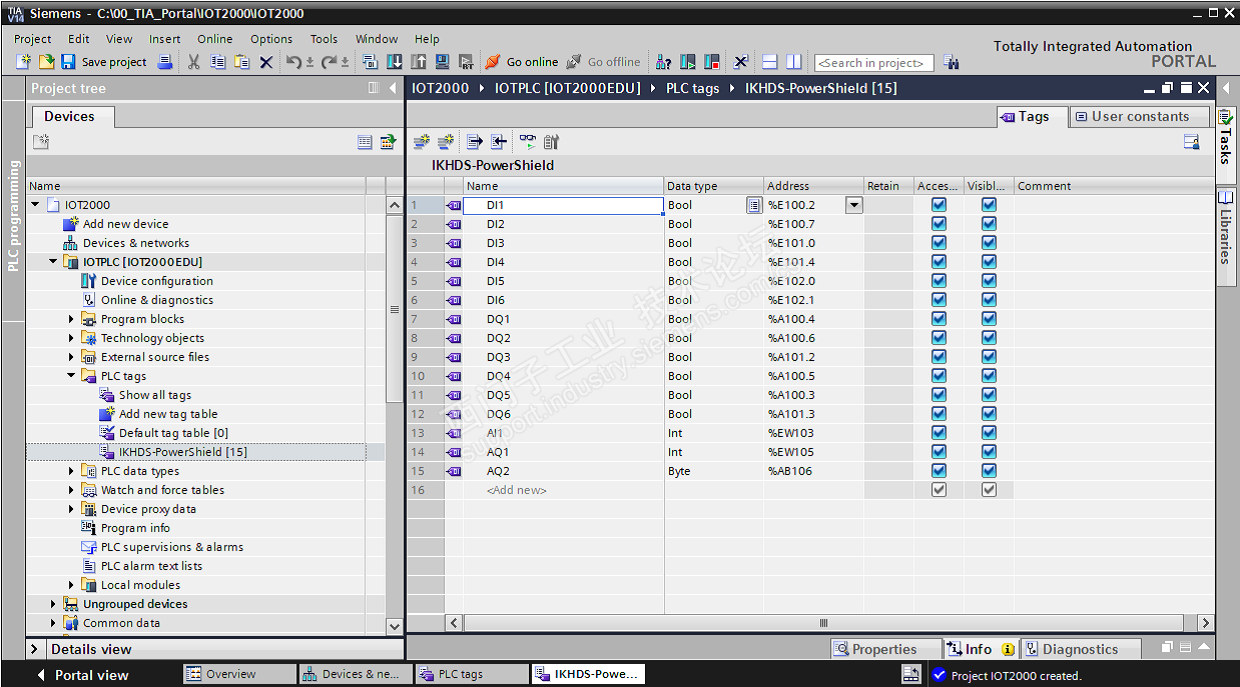Open the Diagnostics inspector tab

pyautogui.click(x=1080, y=649)
